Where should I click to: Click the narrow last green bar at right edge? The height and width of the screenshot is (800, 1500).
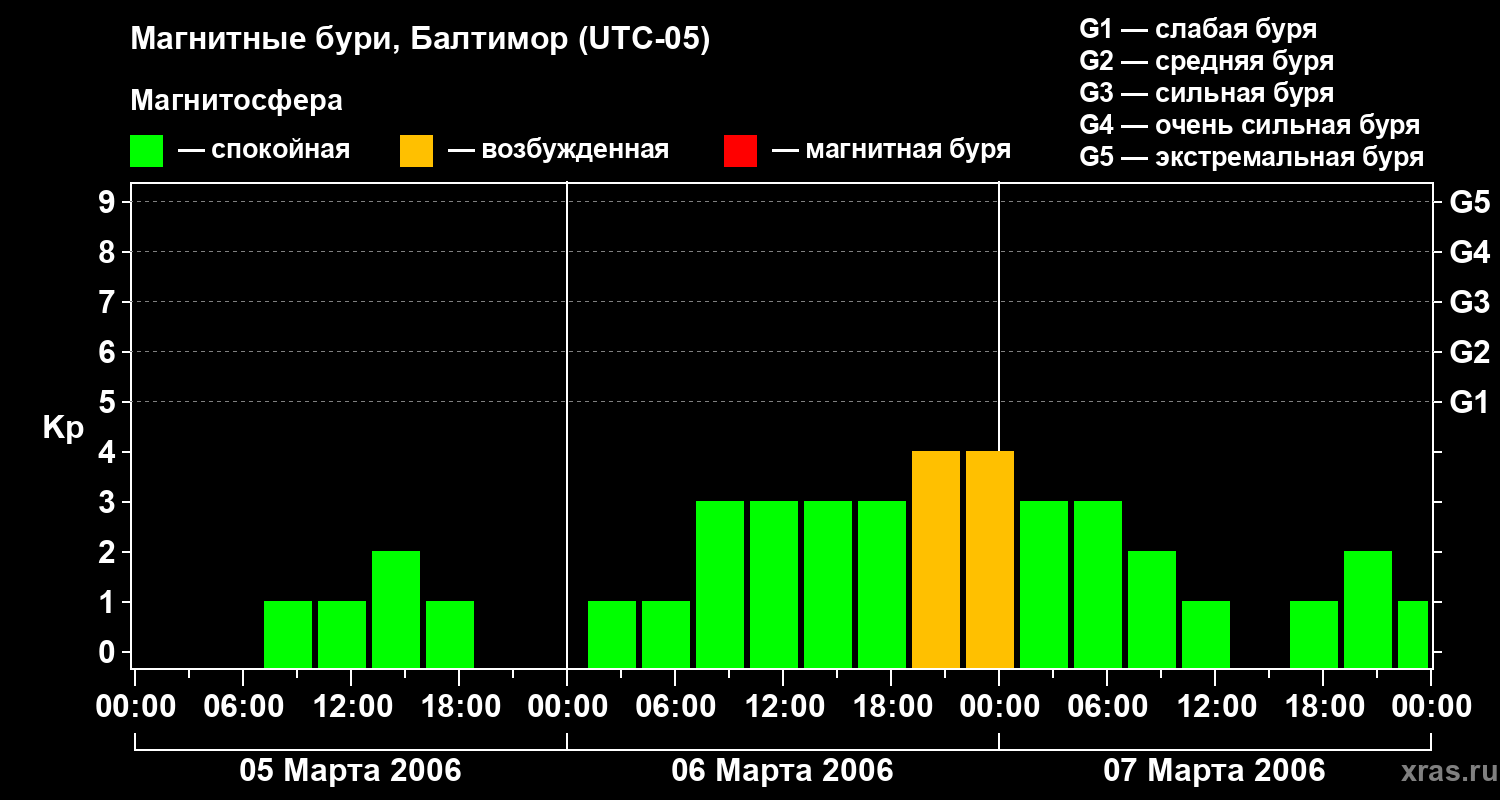[1413, 634]
